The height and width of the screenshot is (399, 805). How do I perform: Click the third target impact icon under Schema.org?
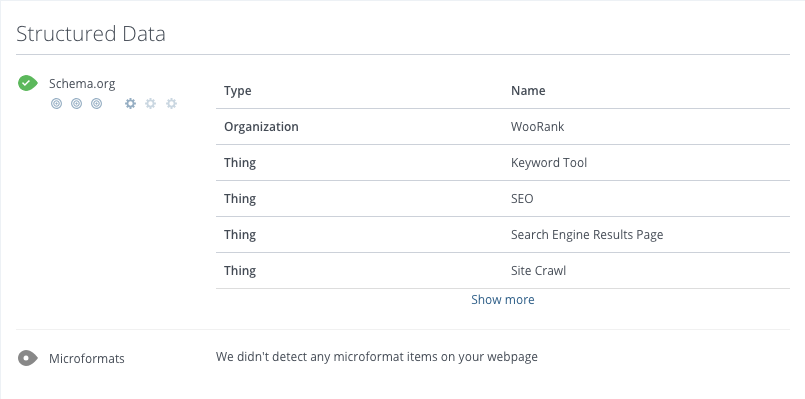pyautogui.click(x=97, y=104)
